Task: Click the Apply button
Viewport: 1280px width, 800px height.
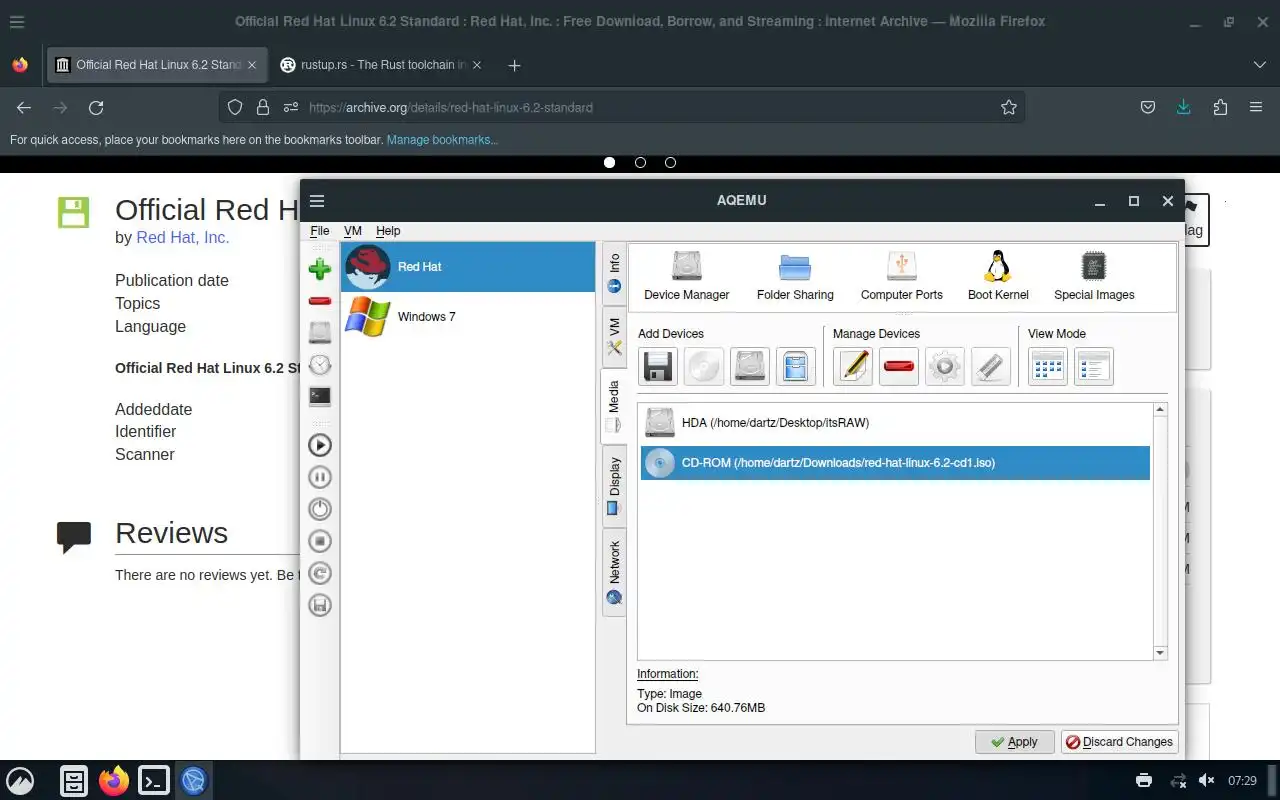Action: [x=1014, y=742]
